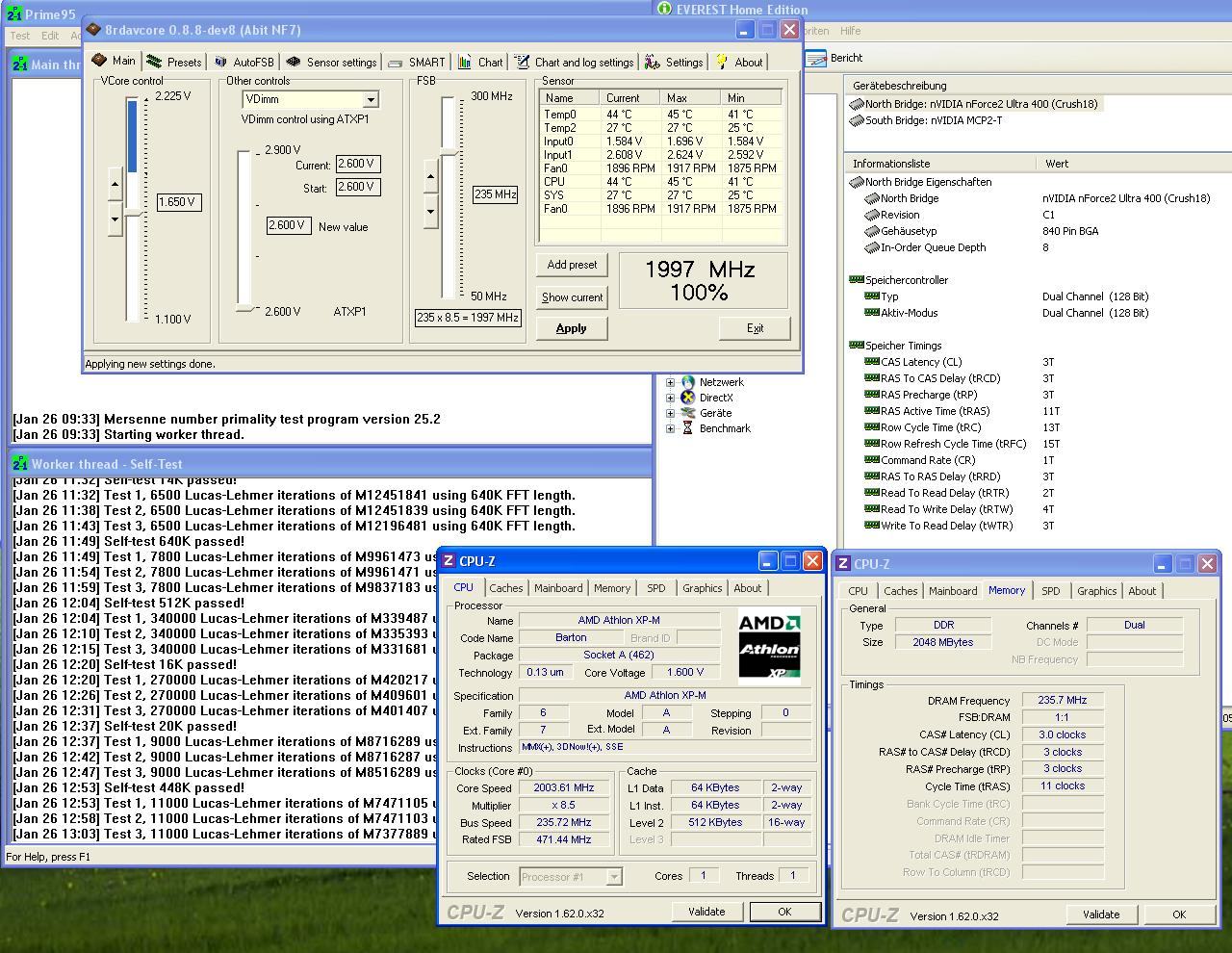
Task: Click the FSB frequency slider handle
Action: [449, 154]
